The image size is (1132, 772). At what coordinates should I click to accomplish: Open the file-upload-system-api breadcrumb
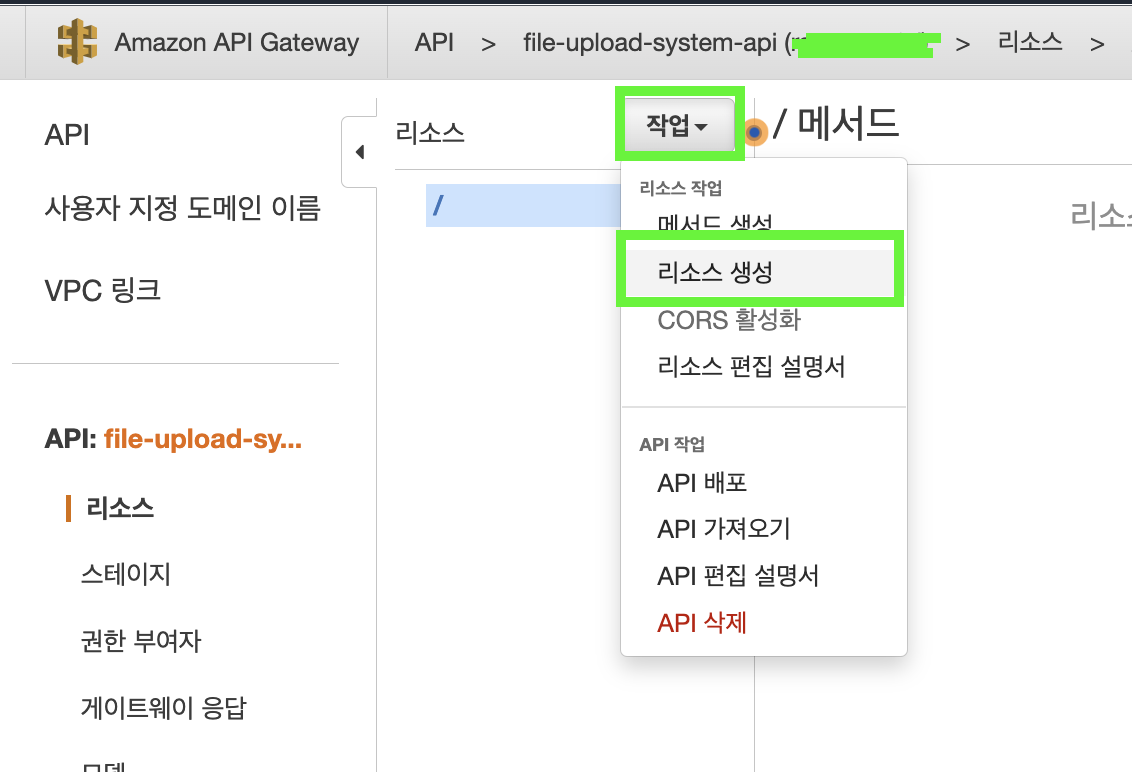point(650,43)
